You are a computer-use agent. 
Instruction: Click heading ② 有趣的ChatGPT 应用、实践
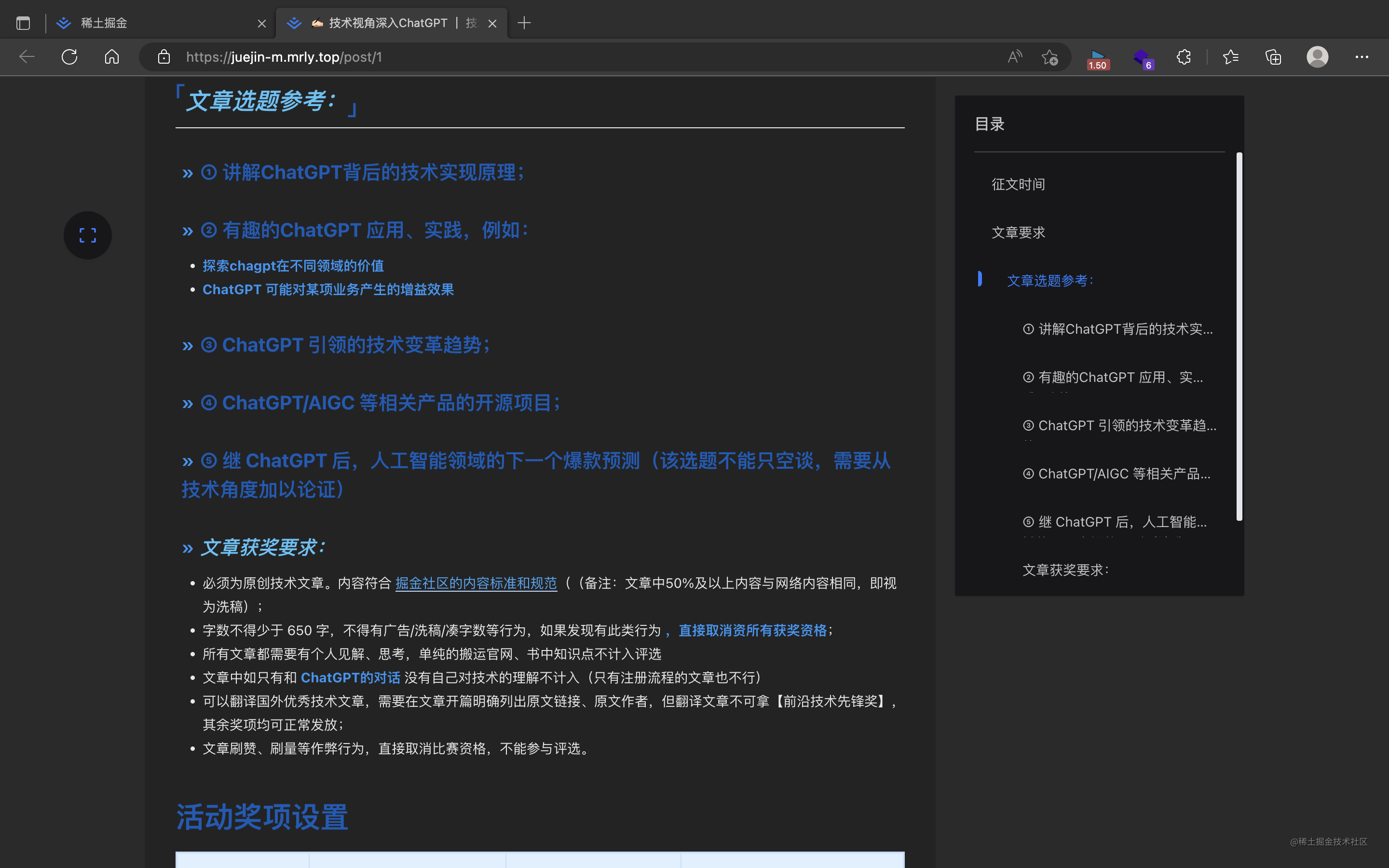click(x=365, y=230)
